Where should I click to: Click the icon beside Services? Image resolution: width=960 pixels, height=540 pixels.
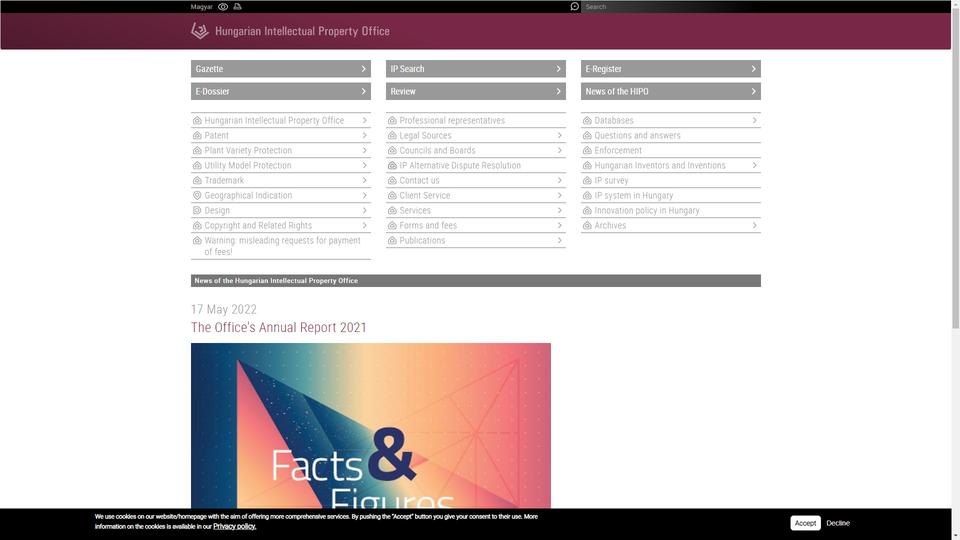392,211
